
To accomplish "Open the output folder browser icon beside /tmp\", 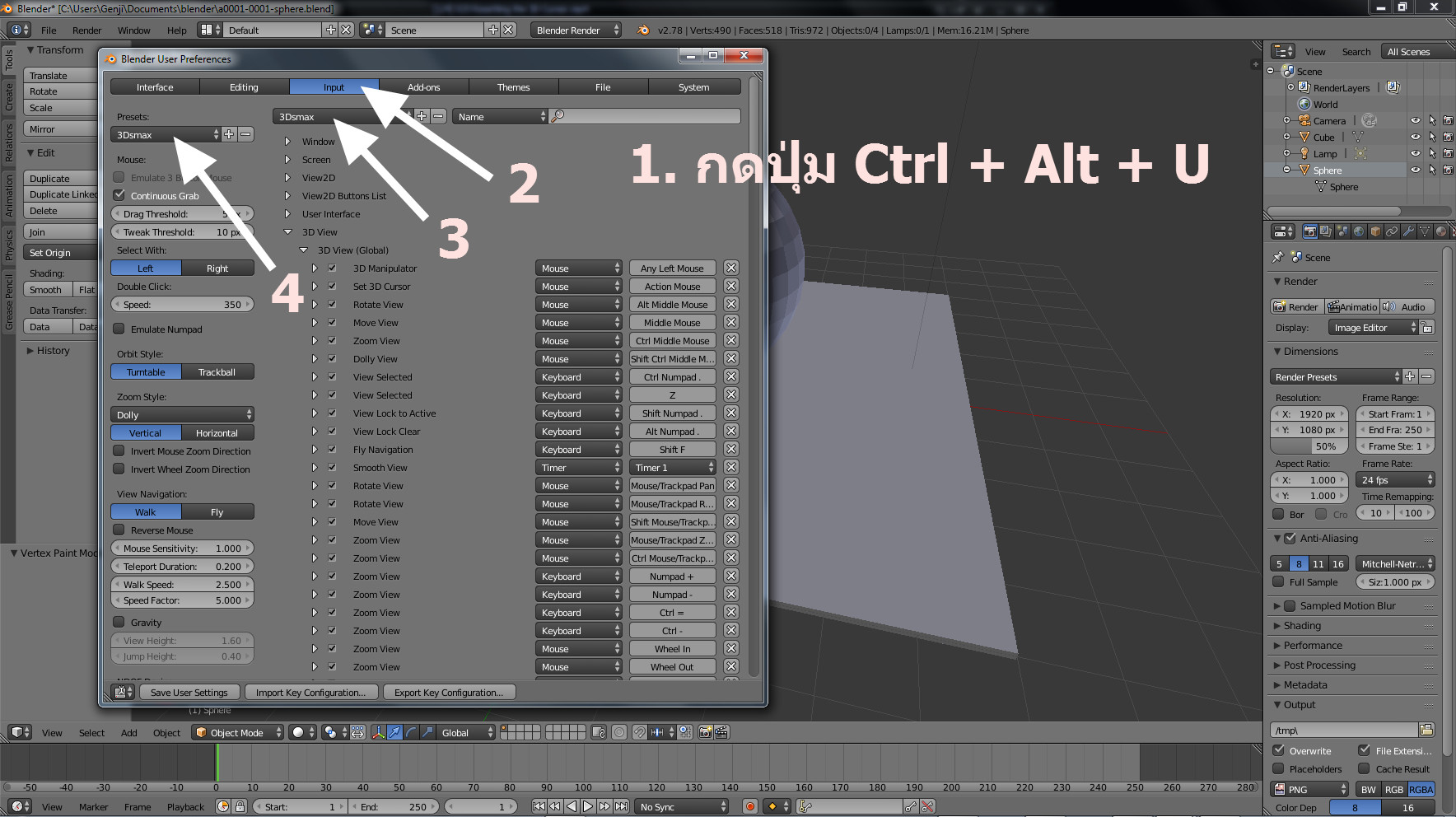I will pyautogui.click(x=1426, y=730).
